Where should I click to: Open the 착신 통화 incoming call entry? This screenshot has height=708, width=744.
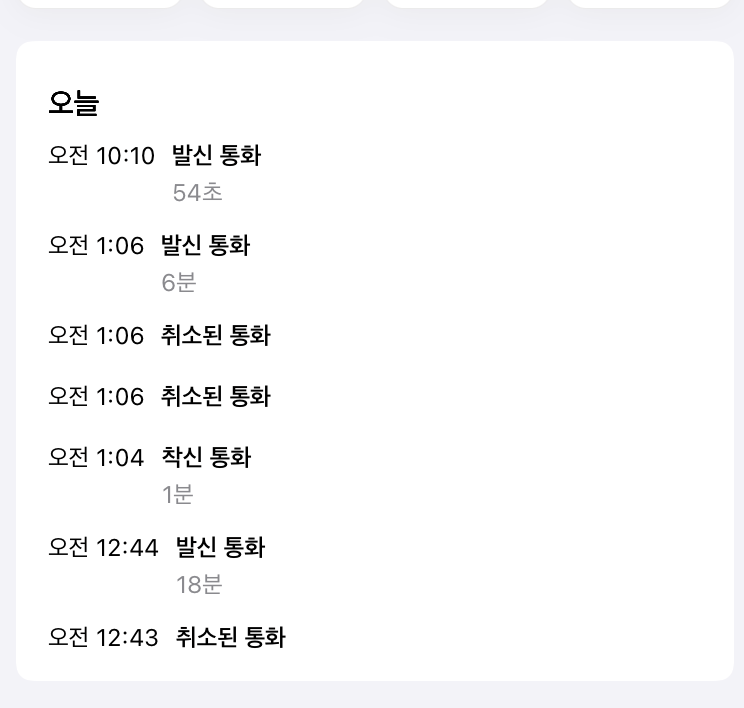coord(206,458)
